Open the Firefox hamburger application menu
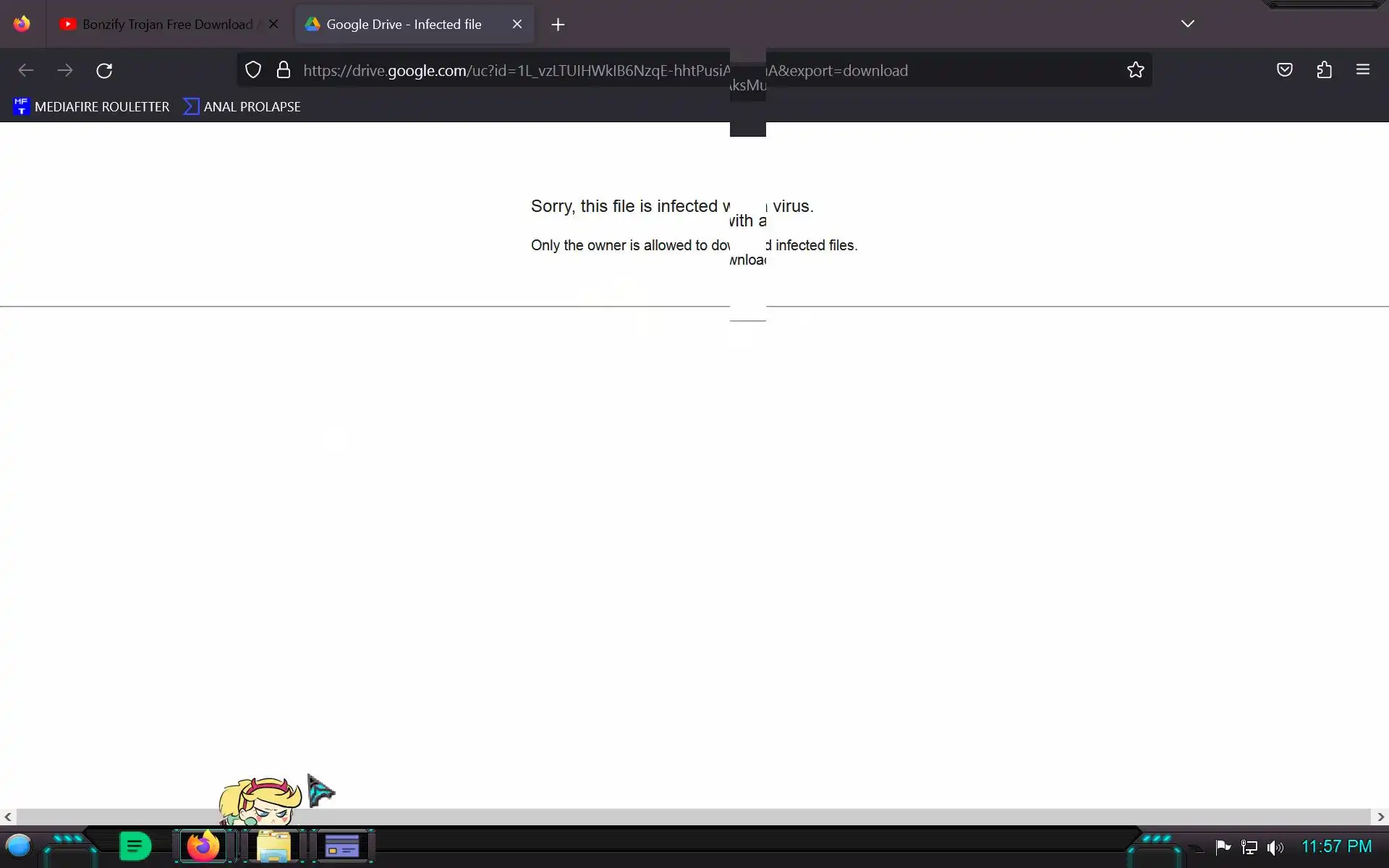Viewport: 1389px width, 868px height. click(1362, 70)
